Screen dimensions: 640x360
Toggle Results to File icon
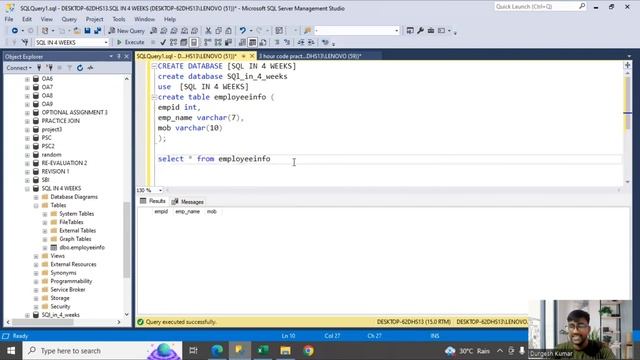pos(263,42)
